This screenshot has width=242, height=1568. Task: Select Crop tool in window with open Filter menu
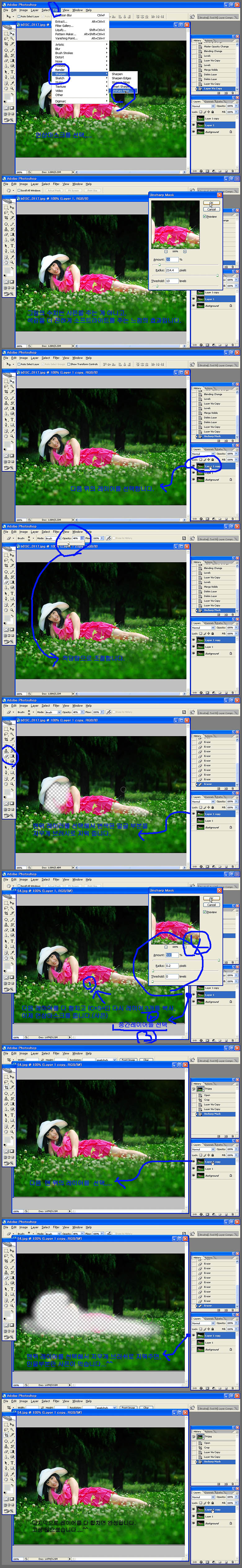[6, 44]
